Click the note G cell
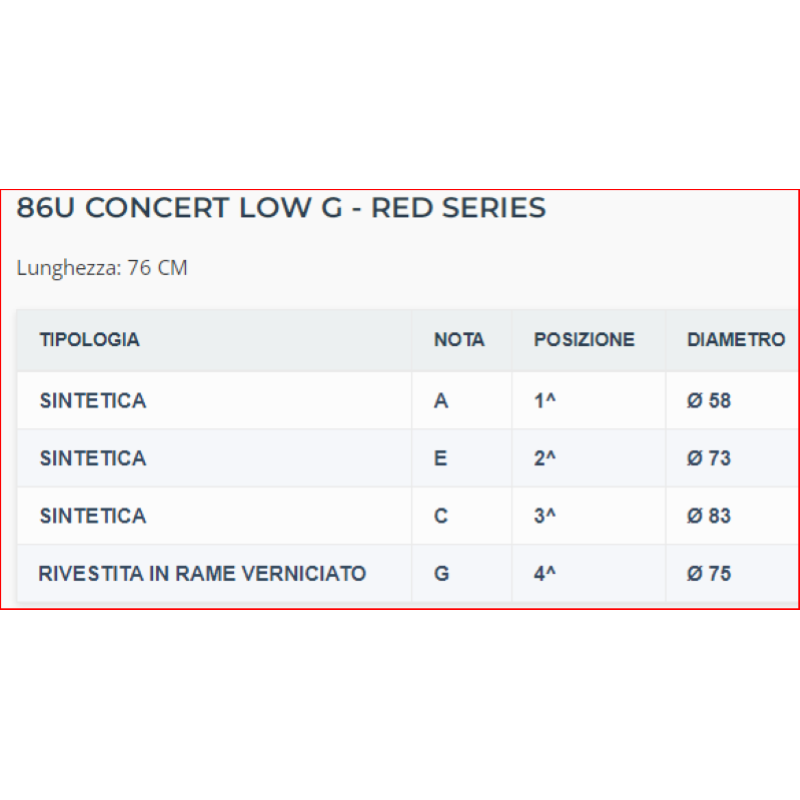 point(442,574)
